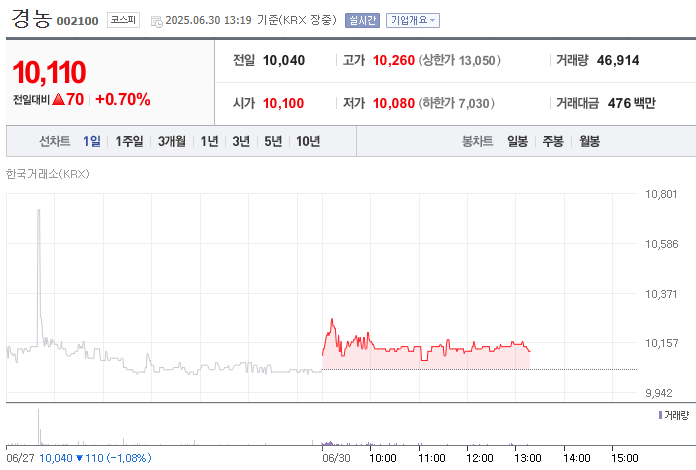Click the 10,586 price axis label
Viewport: 696px width, 470px height.
coord(661,244)
